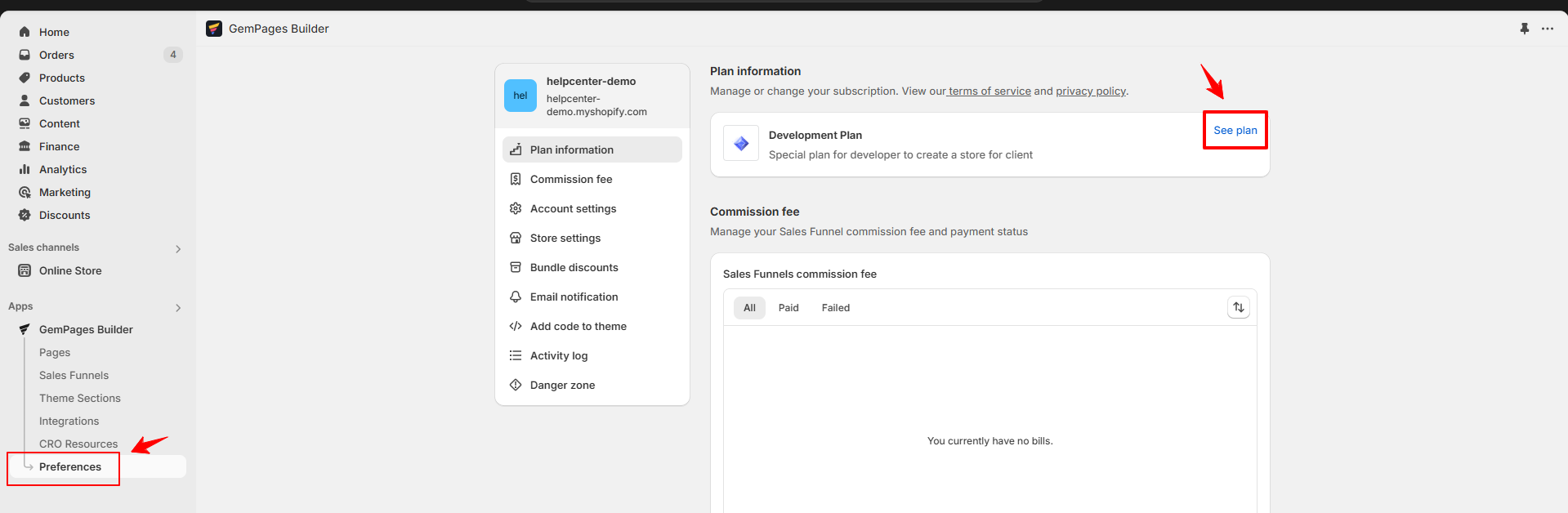Switch to the Paid filter tab
The width and height of the screenshot is (1568, 513).
(x=788, y=308)
